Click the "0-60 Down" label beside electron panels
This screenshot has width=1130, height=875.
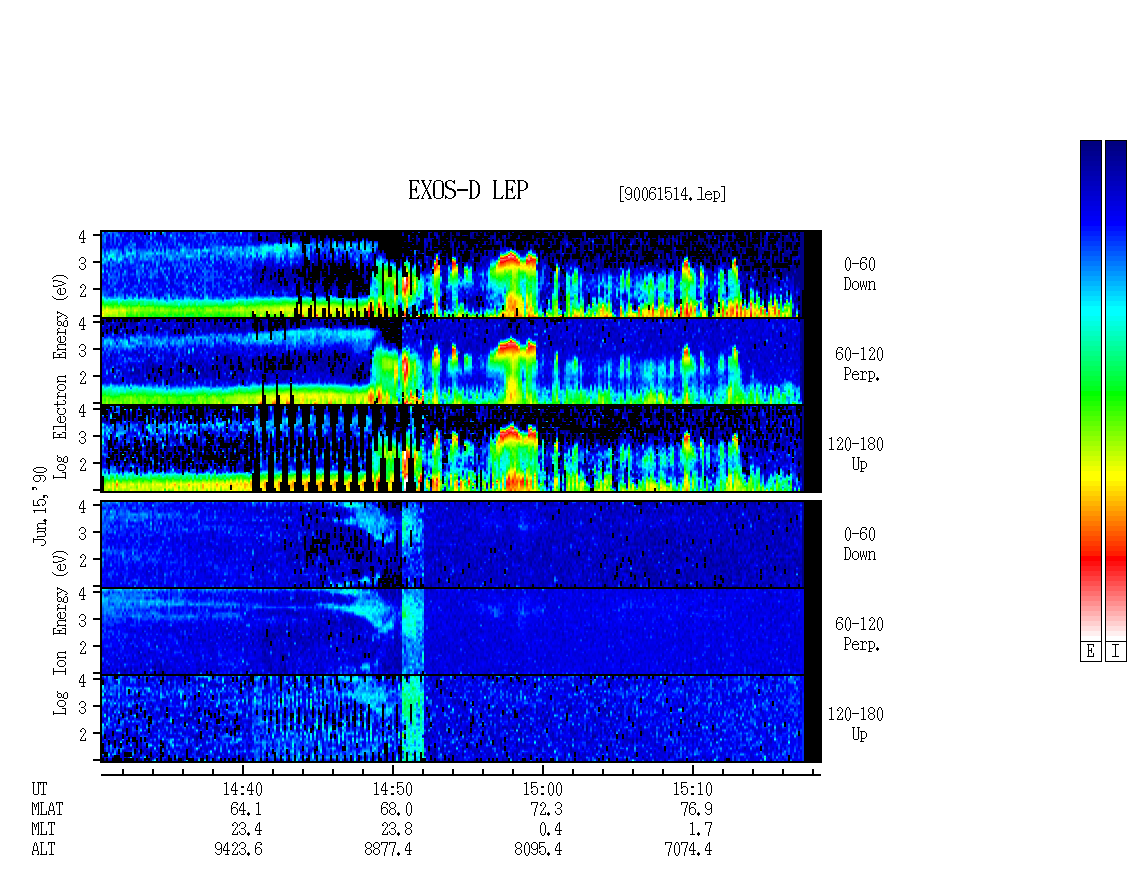tap(860, 274)
